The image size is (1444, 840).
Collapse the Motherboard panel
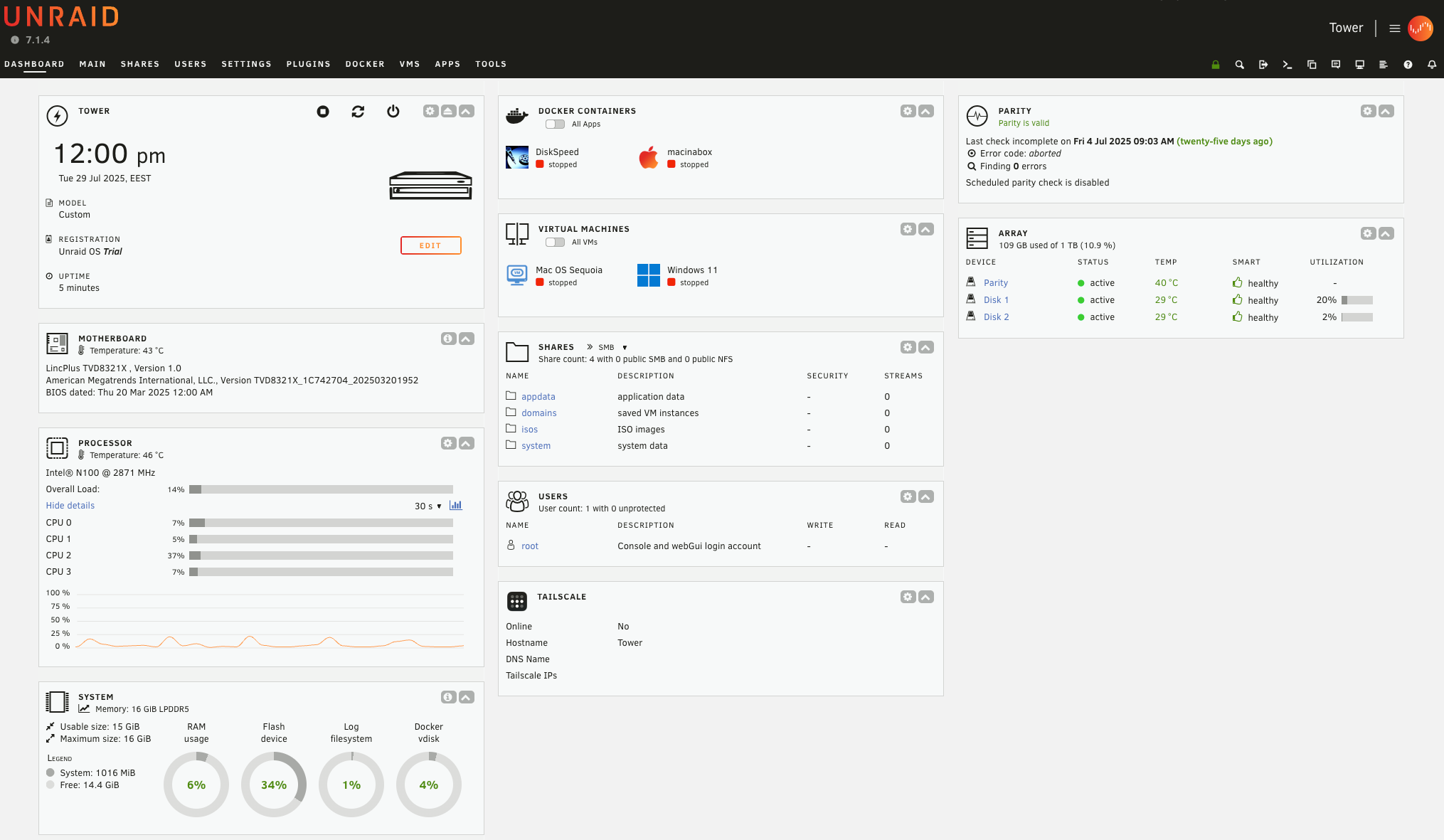pos(467,339)
